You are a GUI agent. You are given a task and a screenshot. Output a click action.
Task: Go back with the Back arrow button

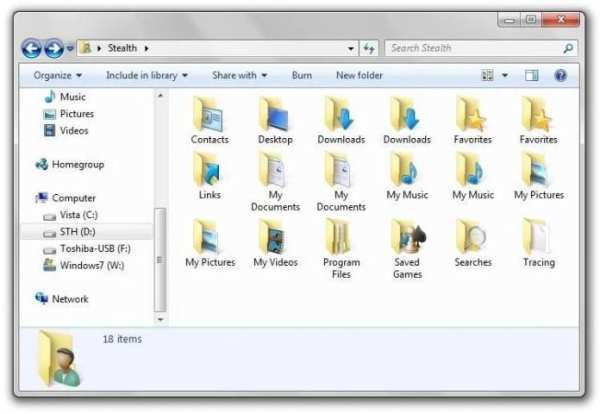(31, 49)
